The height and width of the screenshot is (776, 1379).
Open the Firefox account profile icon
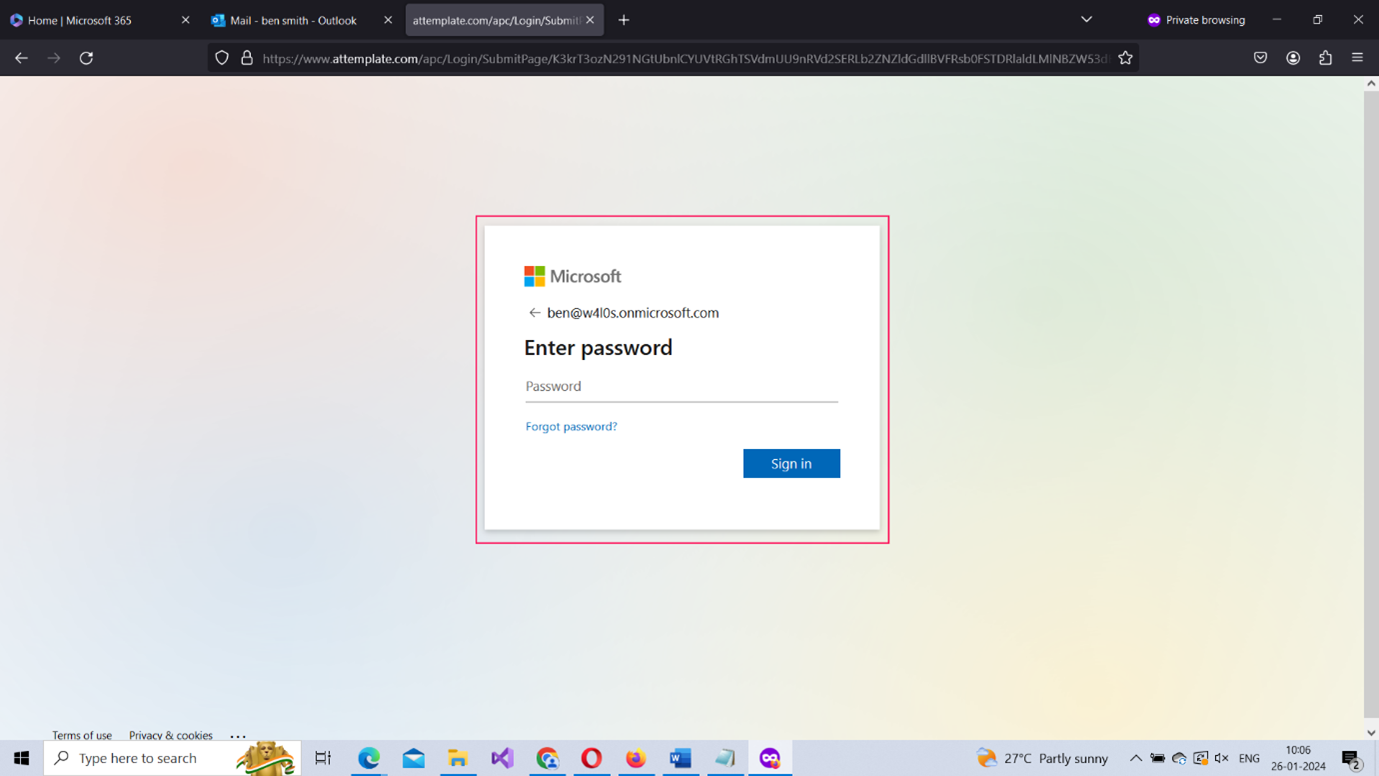(x=1293, y=58)
